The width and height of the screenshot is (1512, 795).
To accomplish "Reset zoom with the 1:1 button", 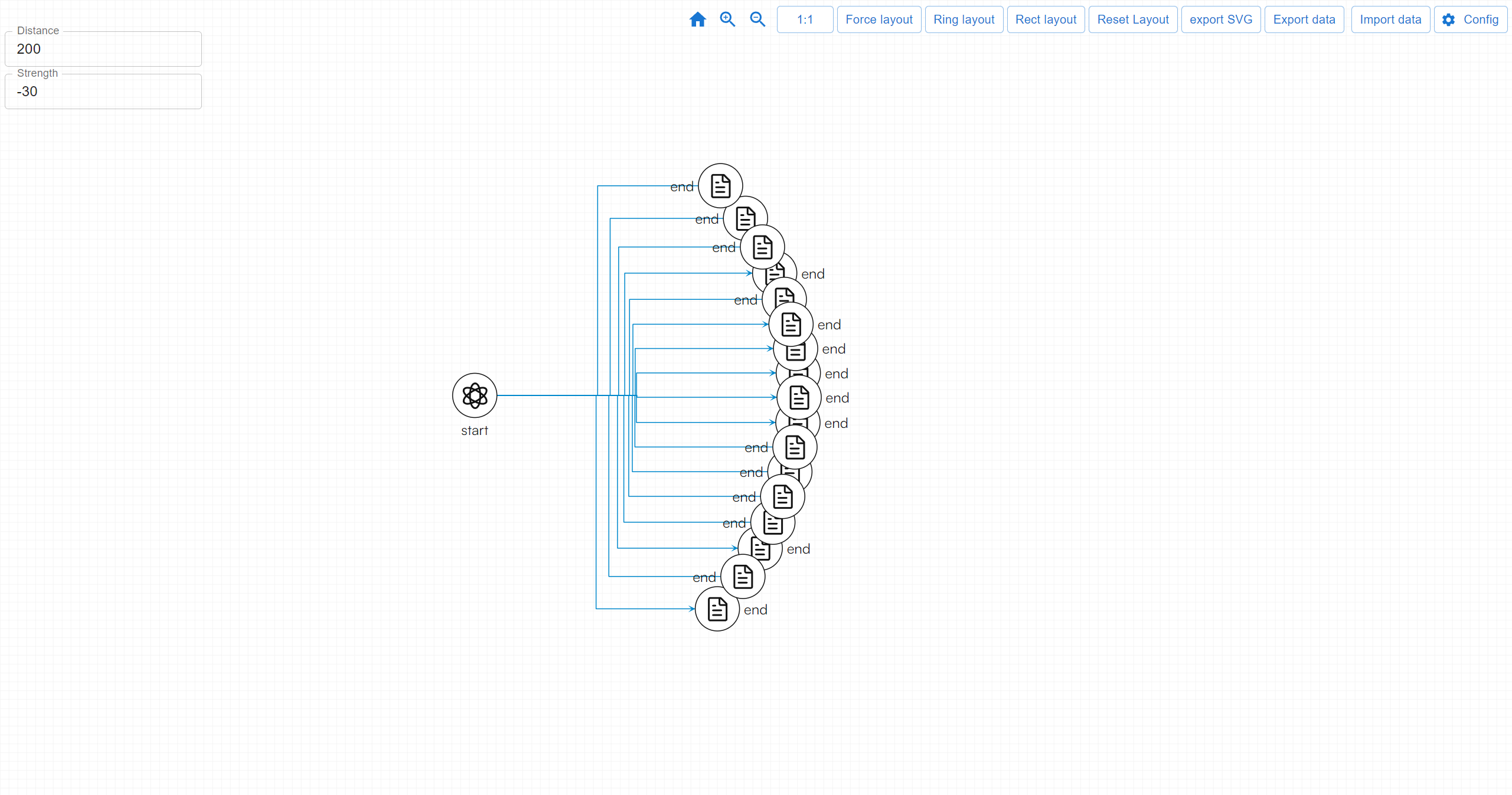I will pyautogui.click(x=805, y=19).
